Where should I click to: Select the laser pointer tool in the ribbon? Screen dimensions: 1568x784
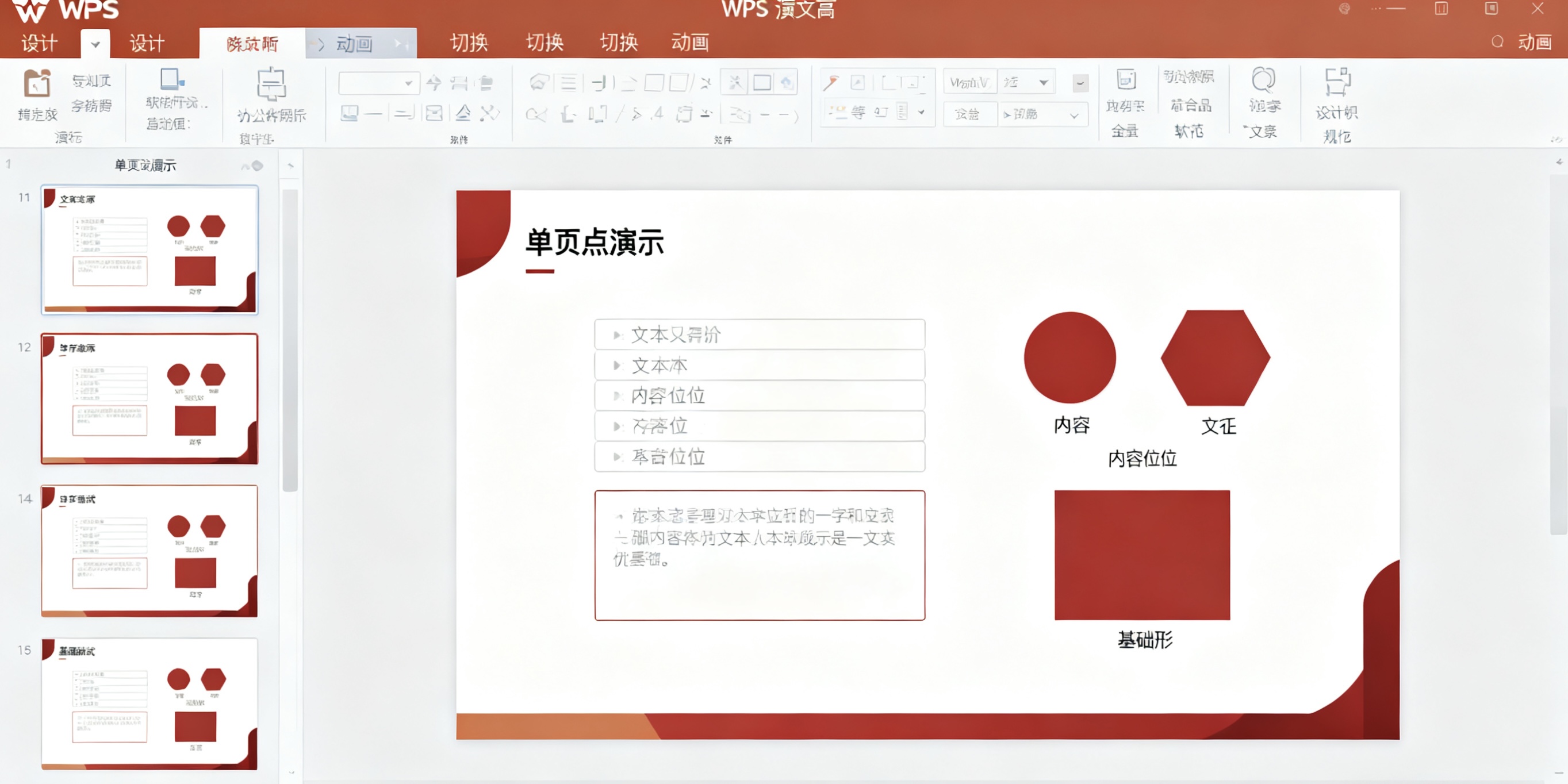click(x=831, y=82)
